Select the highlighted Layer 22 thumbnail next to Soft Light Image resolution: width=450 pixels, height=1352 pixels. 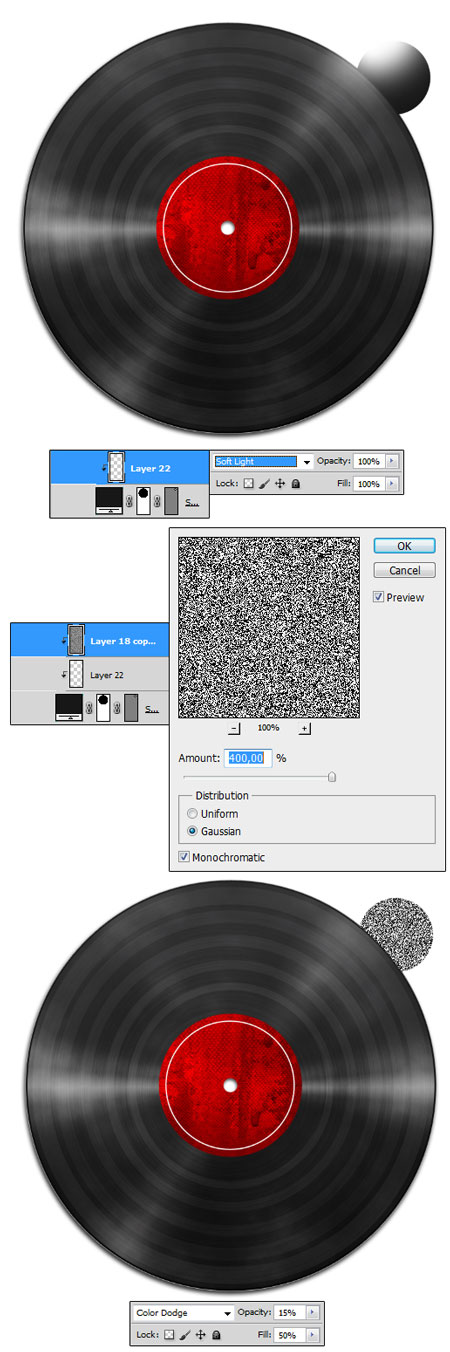tap(115, 467)
